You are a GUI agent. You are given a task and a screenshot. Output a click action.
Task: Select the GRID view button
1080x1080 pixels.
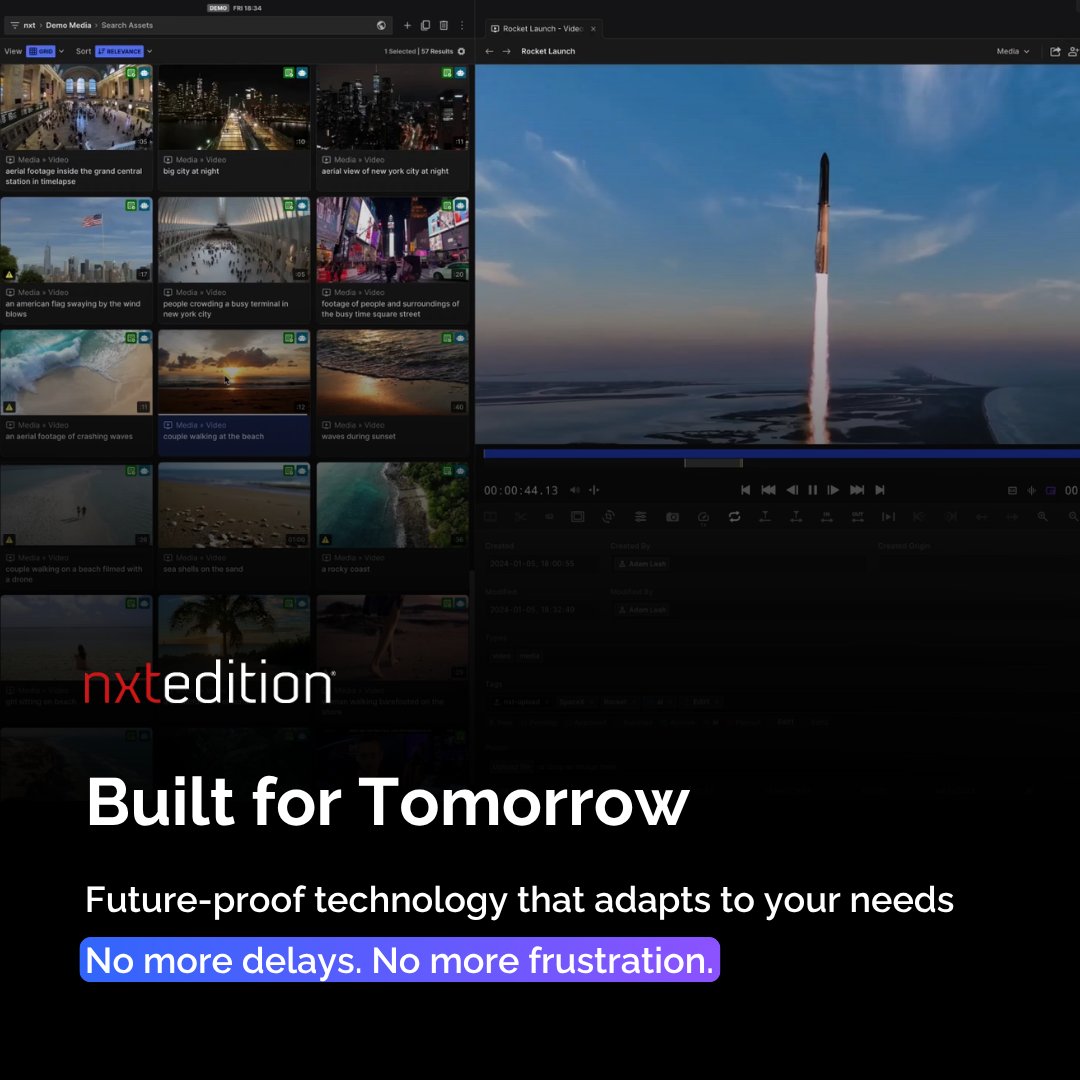[x=41, y=51]
